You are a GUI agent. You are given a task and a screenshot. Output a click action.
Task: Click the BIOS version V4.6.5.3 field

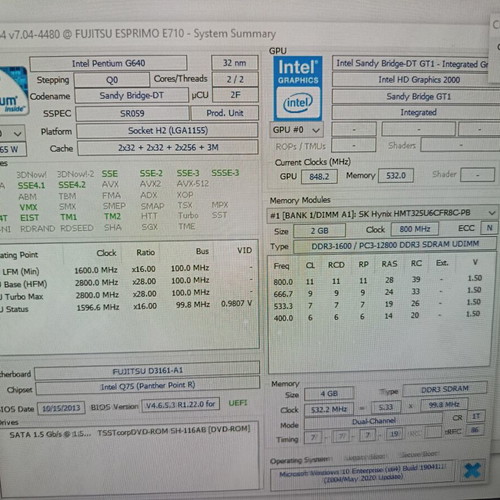tap(180, 405)
